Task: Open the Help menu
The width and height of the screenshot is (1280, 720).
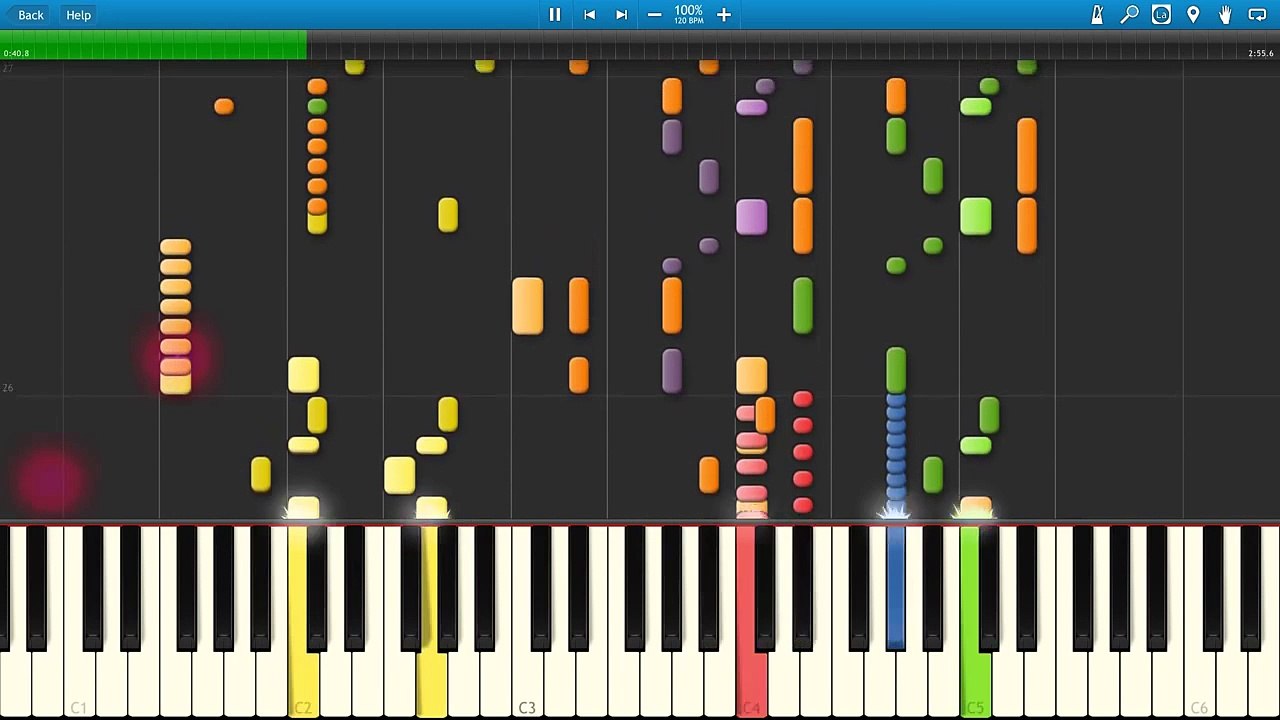Action: [x=79, y=15]
